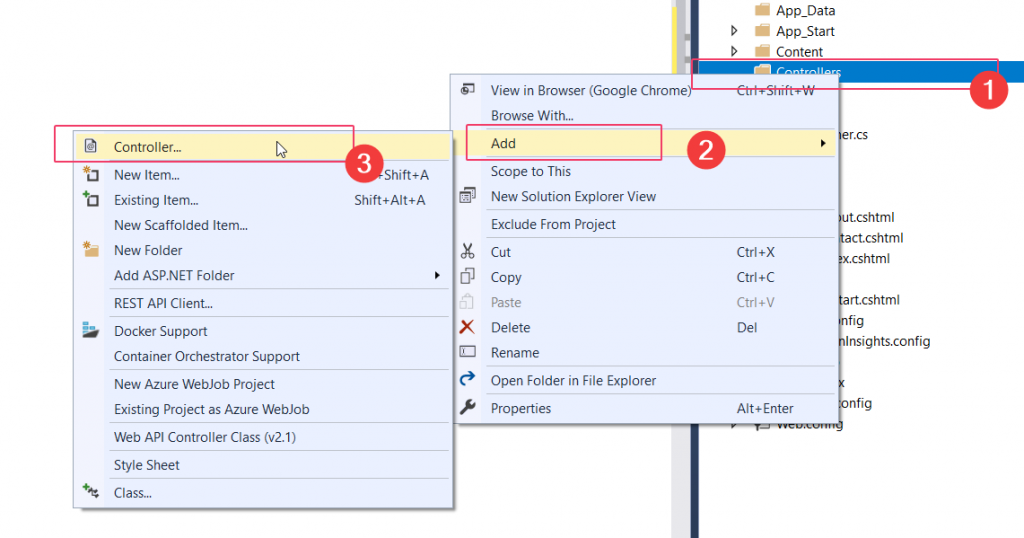
Task: Expand the Add submenu arrow
Action: [823, 144]
